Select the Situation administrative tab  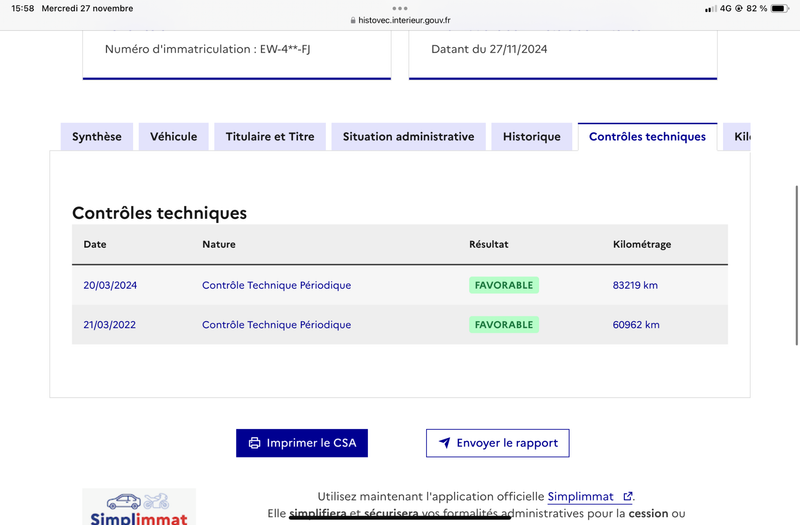pos(408,137)
